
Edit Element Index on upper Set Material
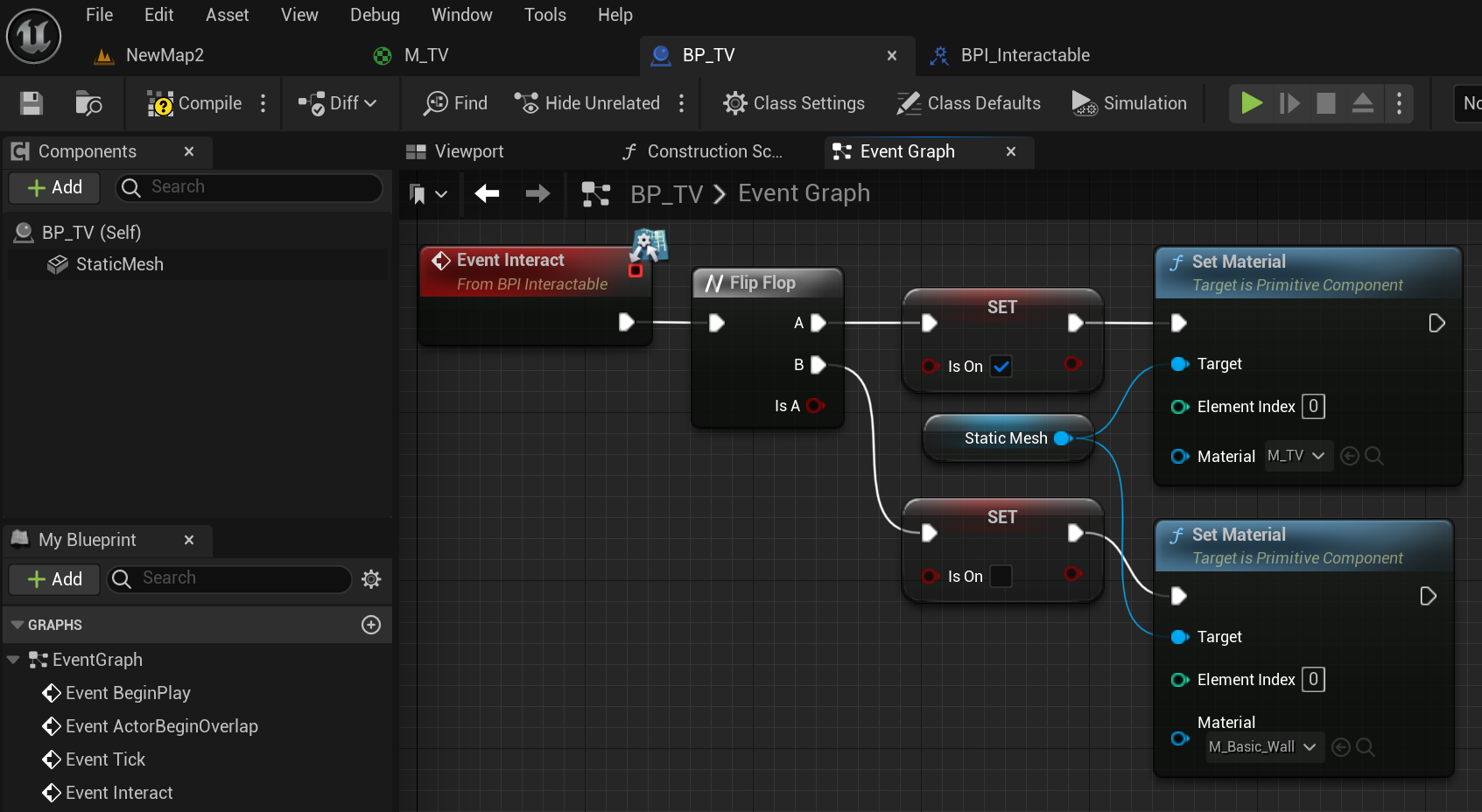click(x=1313, y=407)
